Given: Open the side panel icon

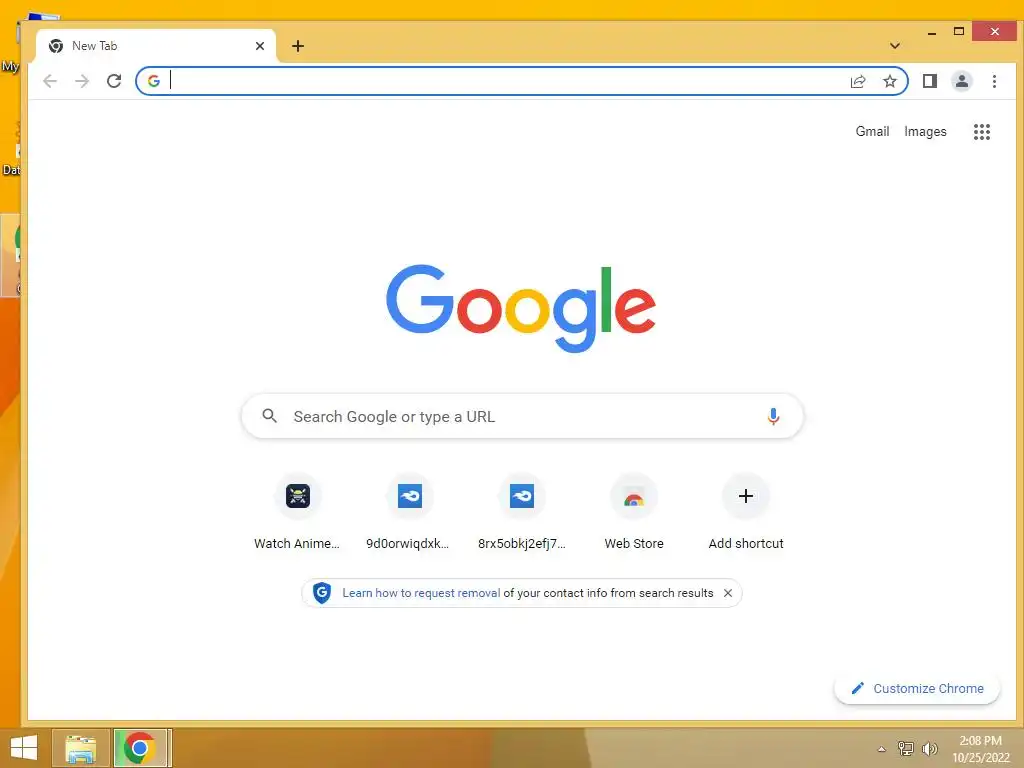Looking at the screenshot, I should tap(930, 81).
